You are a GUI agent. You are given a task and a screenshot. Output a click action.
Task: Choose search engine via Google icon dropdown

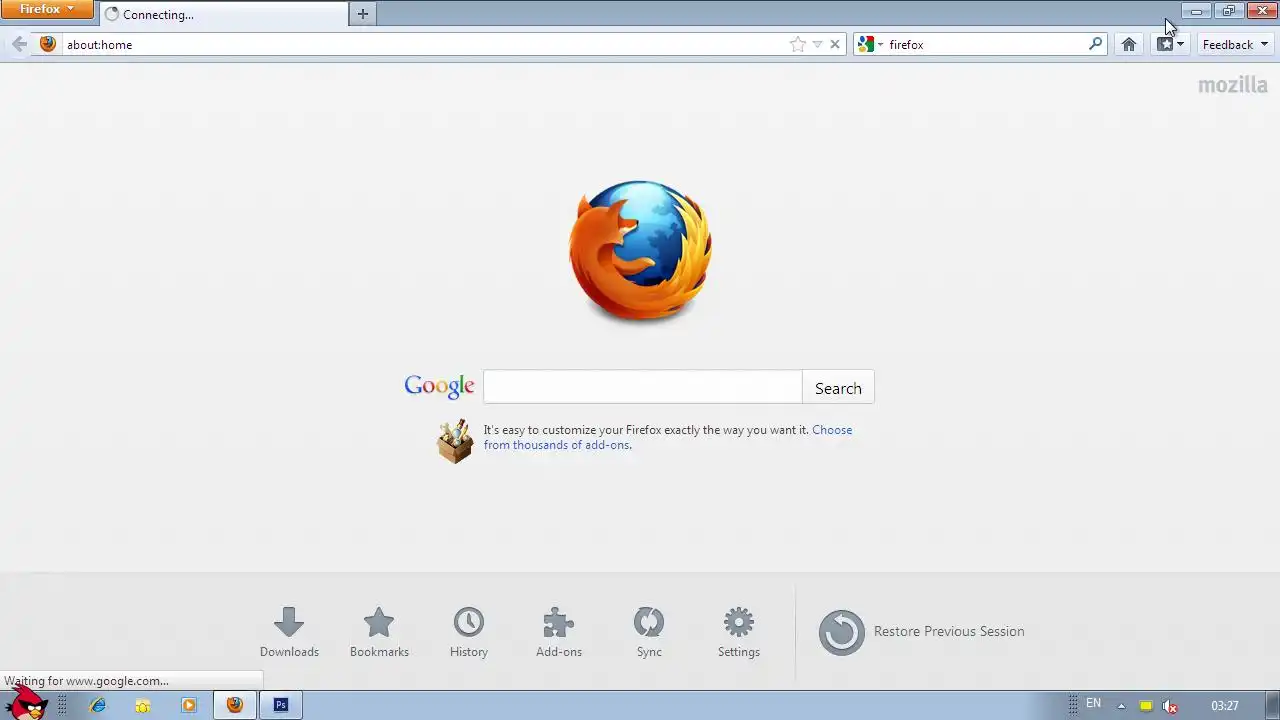click(x=870, y=44)
